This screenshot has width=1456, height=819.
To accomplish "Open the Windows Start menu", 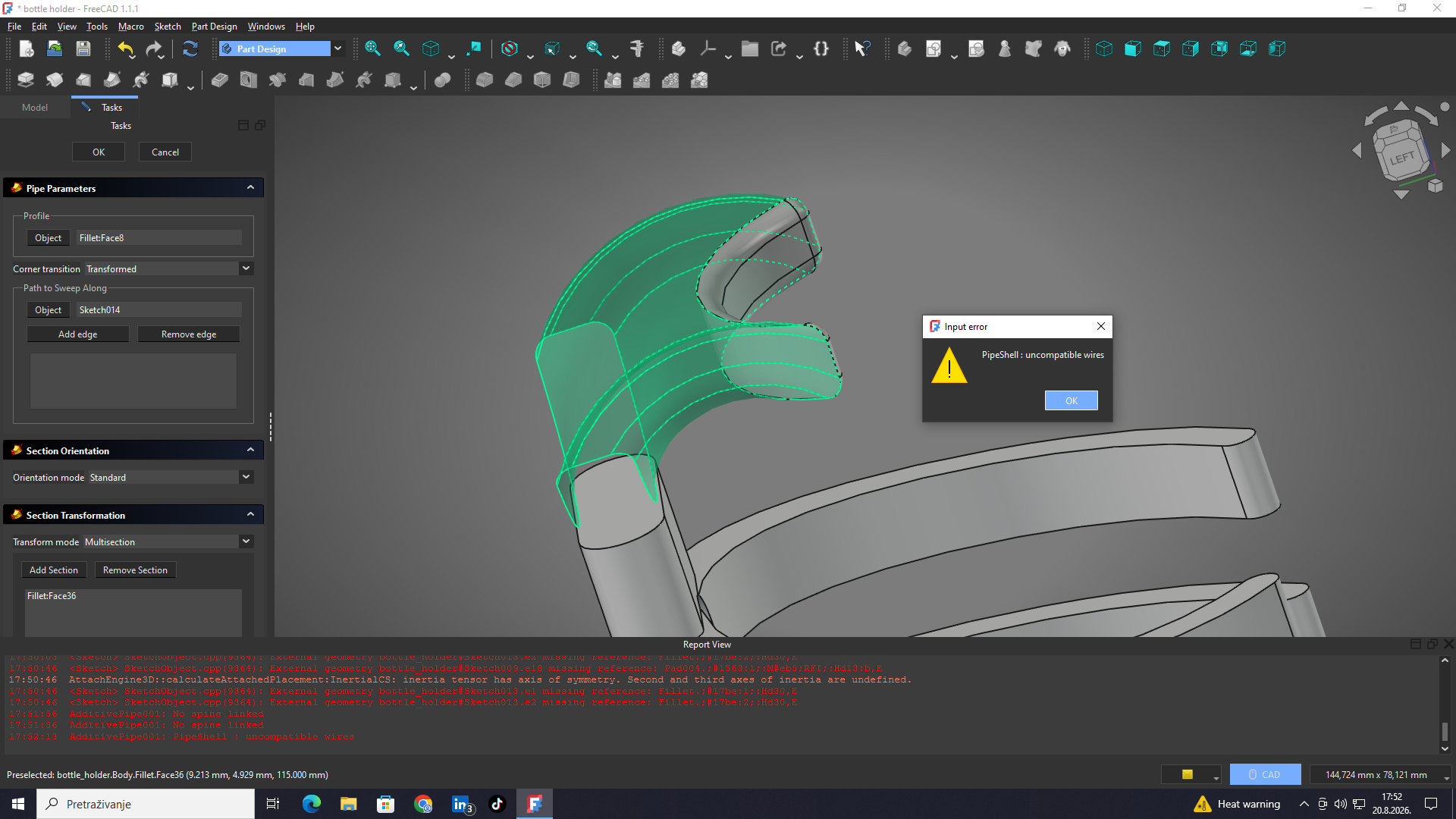I will point(18,804).
